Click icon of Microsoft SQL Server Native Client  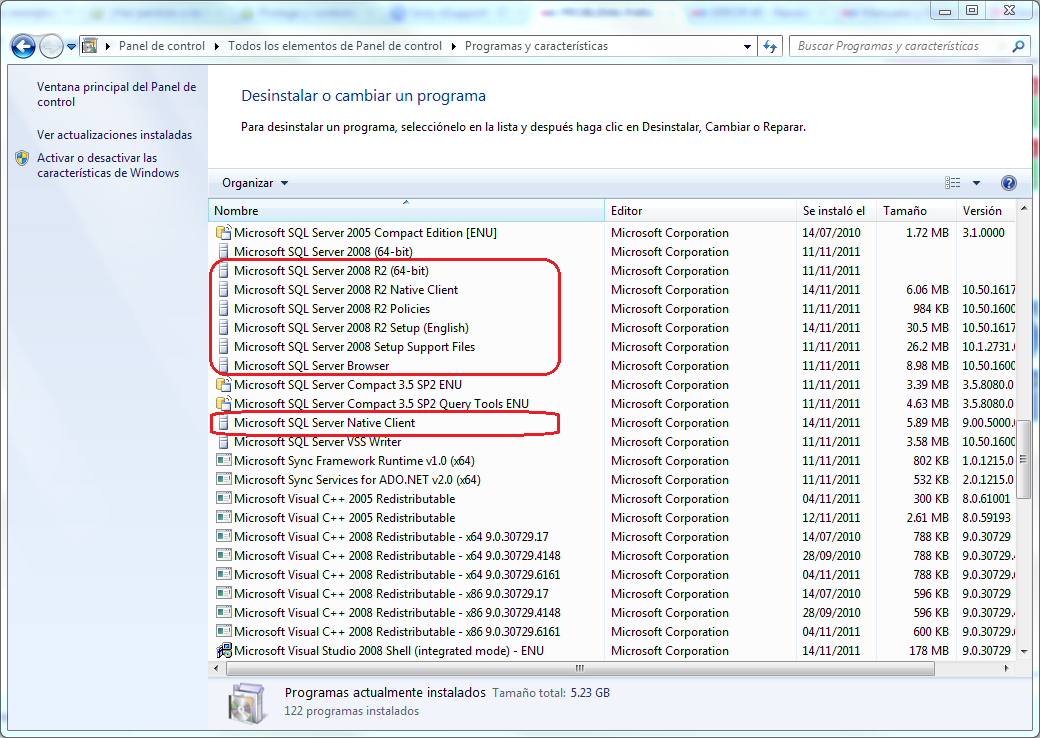(x=224, y=423)
